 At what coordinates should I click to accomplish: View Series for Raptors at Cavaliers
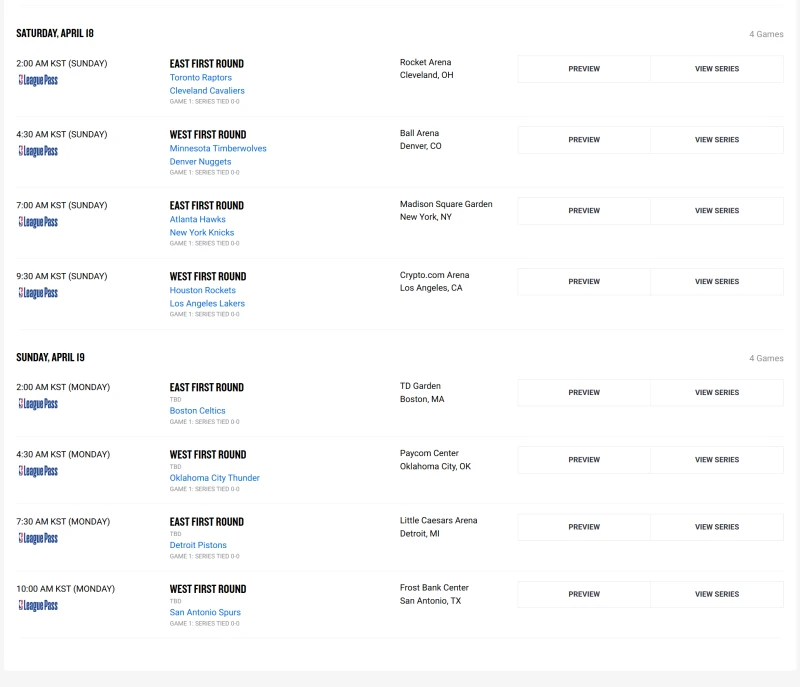tap(717, 69)
